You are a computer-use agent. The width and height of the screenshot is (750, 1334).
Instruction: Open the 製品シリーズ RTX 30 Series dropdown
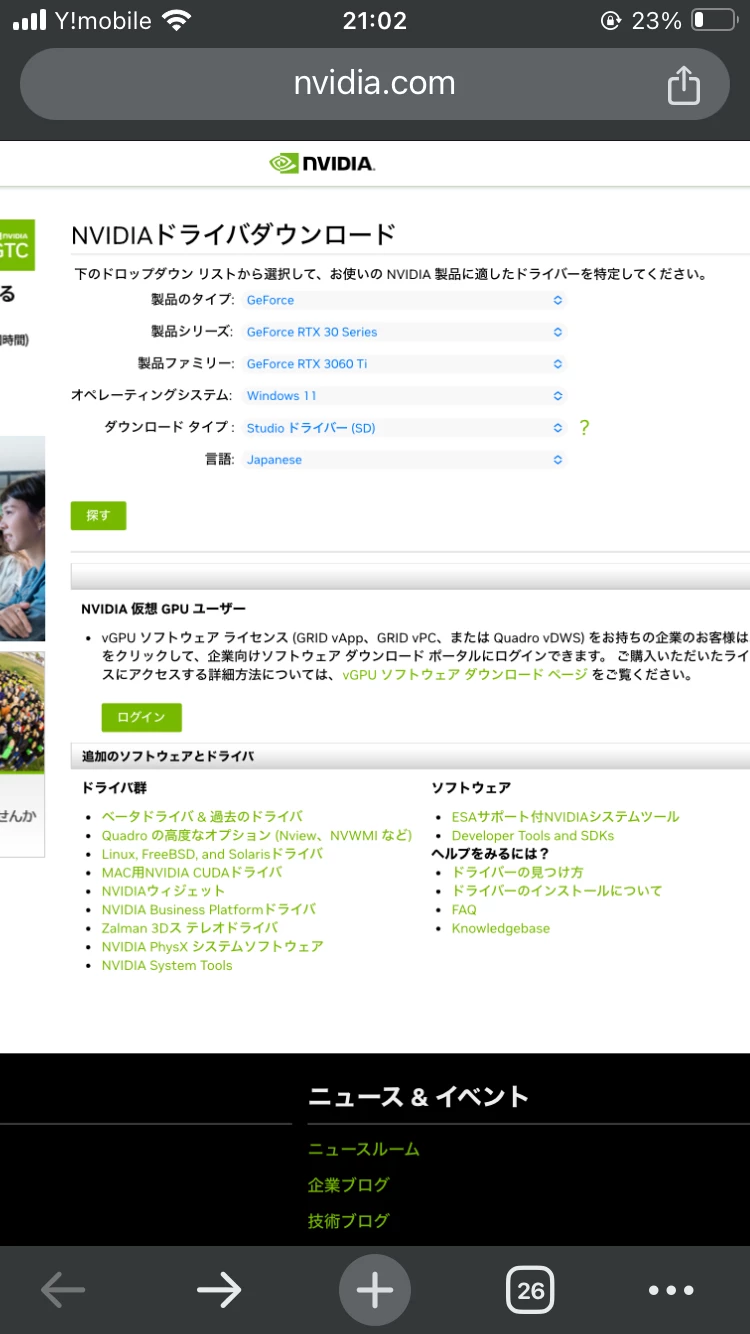405,332
